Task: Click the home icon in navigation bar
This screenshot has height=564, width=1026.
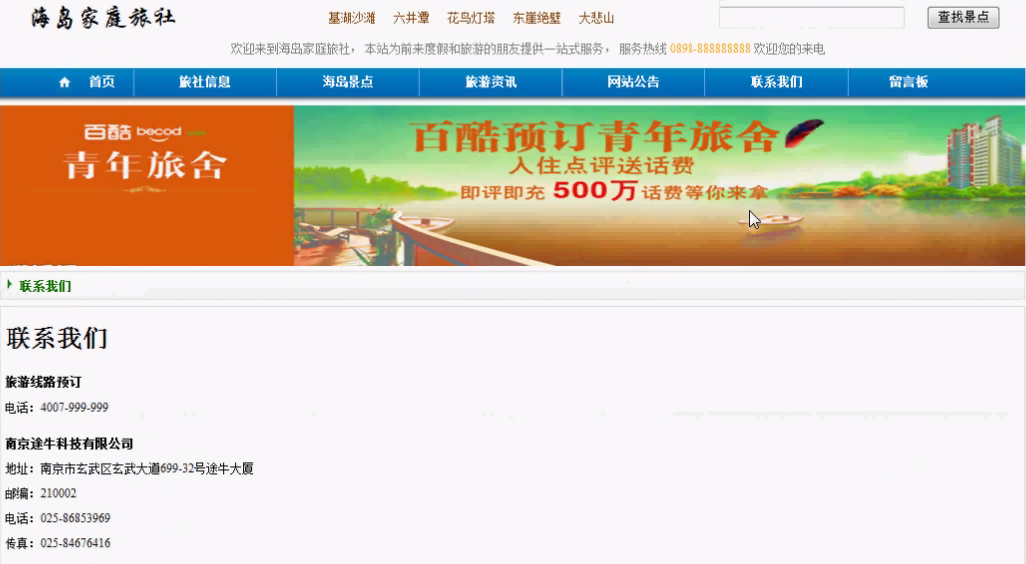Action: pyautogui.click(x=64, y=82)
